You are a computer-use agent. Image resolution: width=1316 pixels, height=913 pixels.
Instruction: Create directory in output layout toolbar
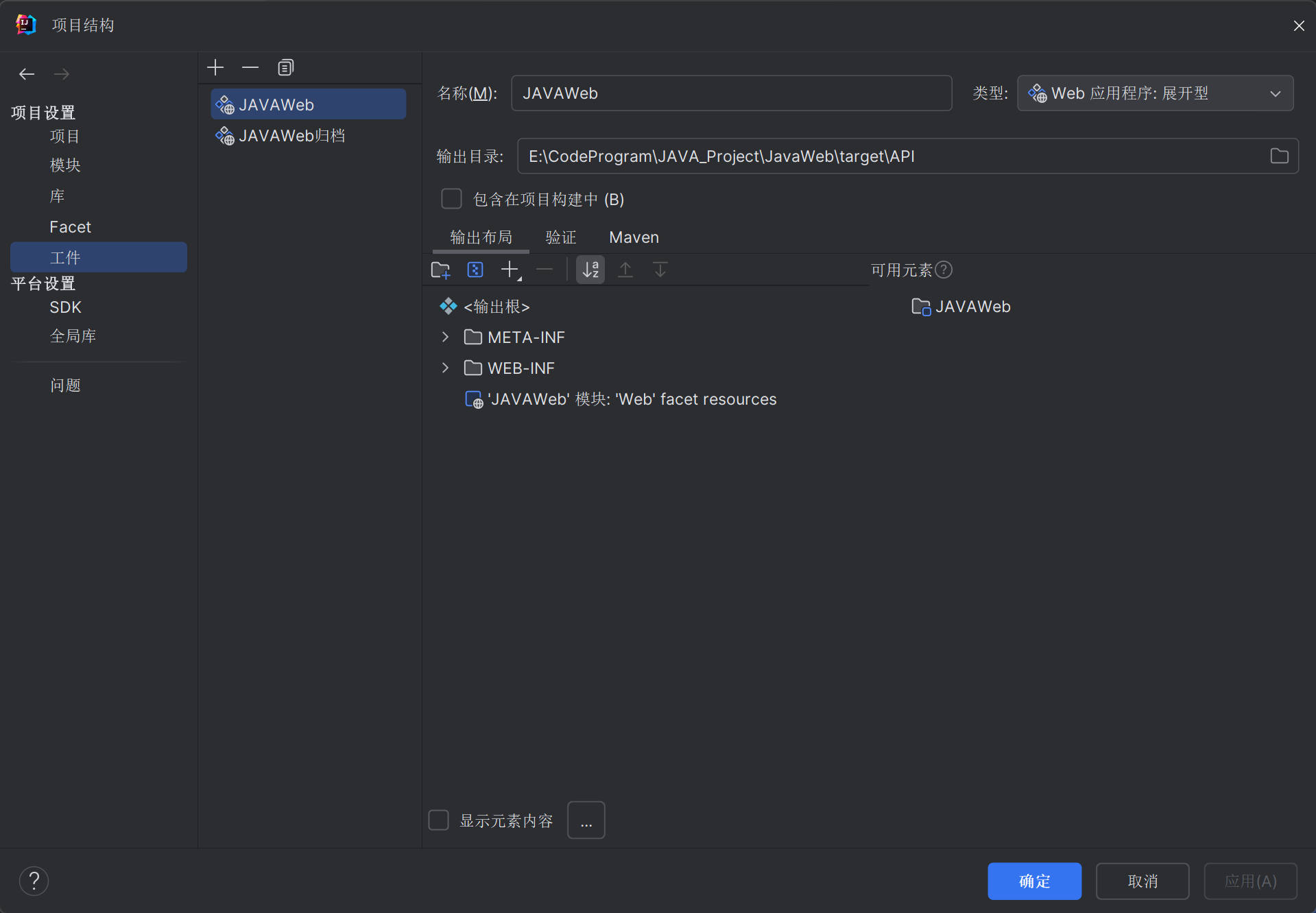click(x=440, y=270)
